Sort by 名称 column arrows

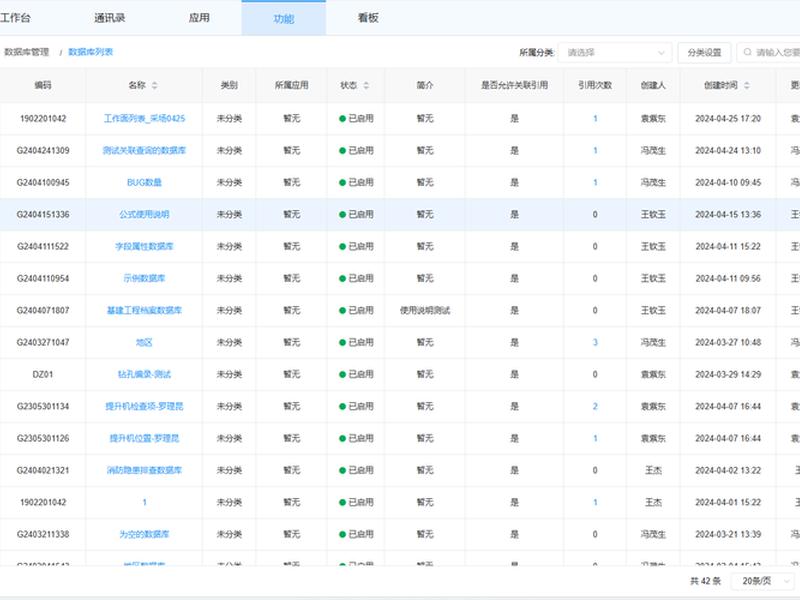155,85
